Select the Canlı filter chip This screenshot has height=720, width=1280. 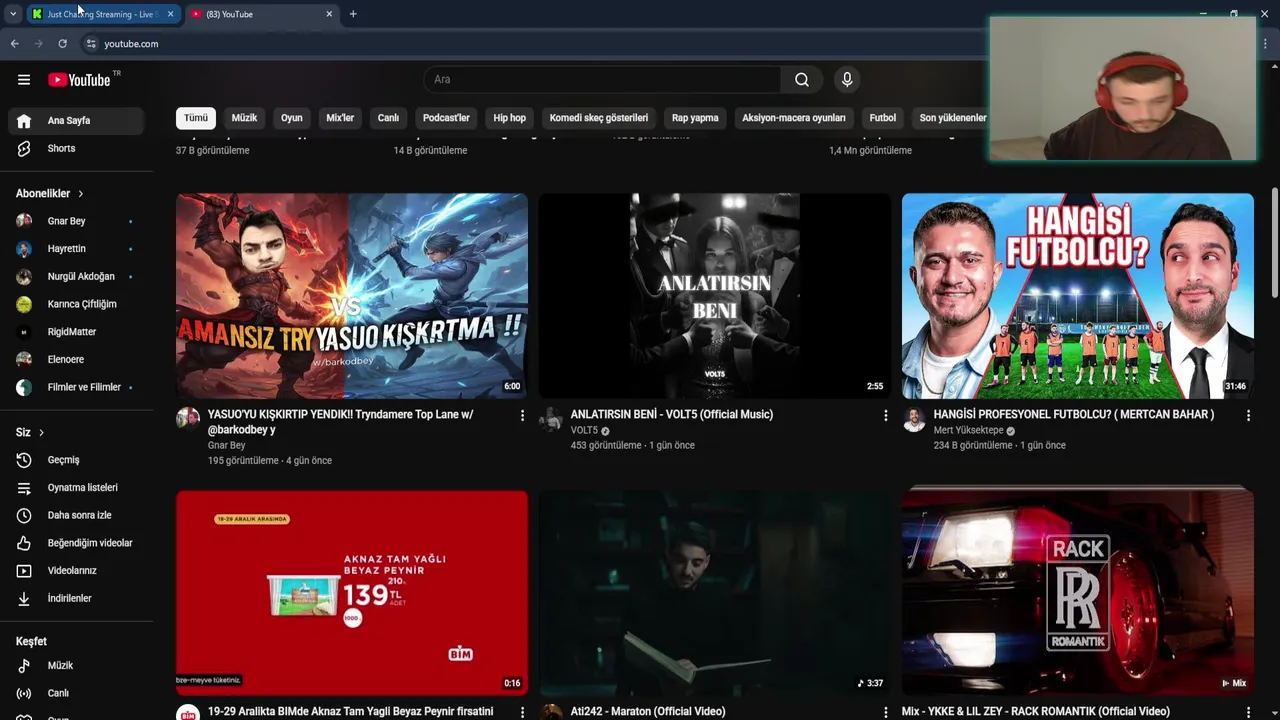point(388,118)
